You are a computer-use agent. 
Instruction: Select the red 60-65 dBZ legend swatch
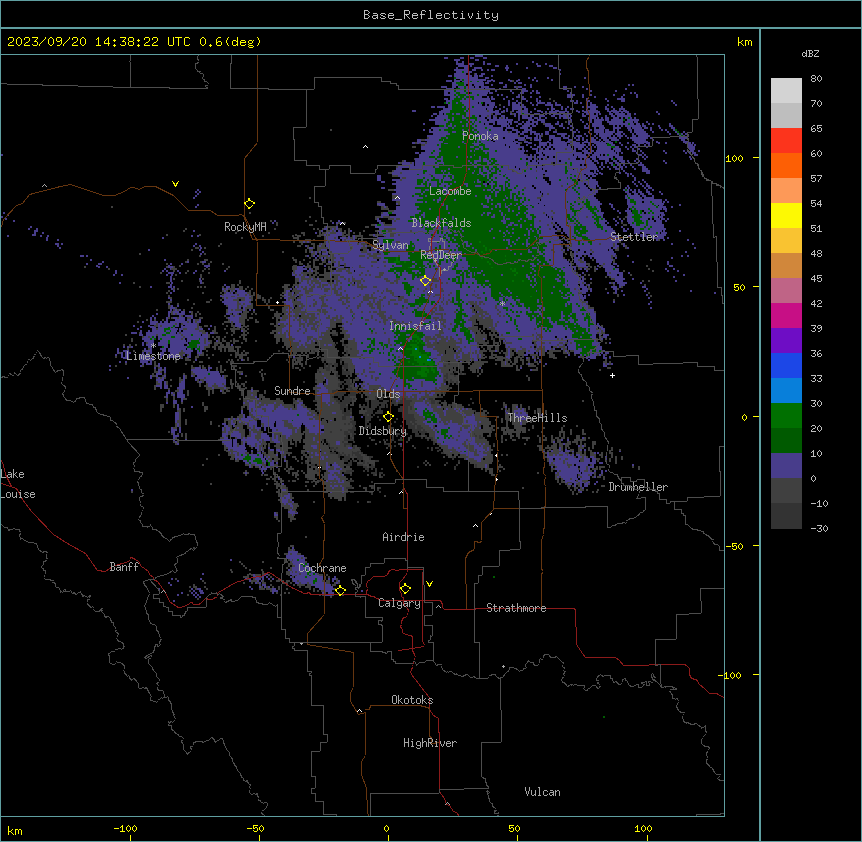click(786, 141)
